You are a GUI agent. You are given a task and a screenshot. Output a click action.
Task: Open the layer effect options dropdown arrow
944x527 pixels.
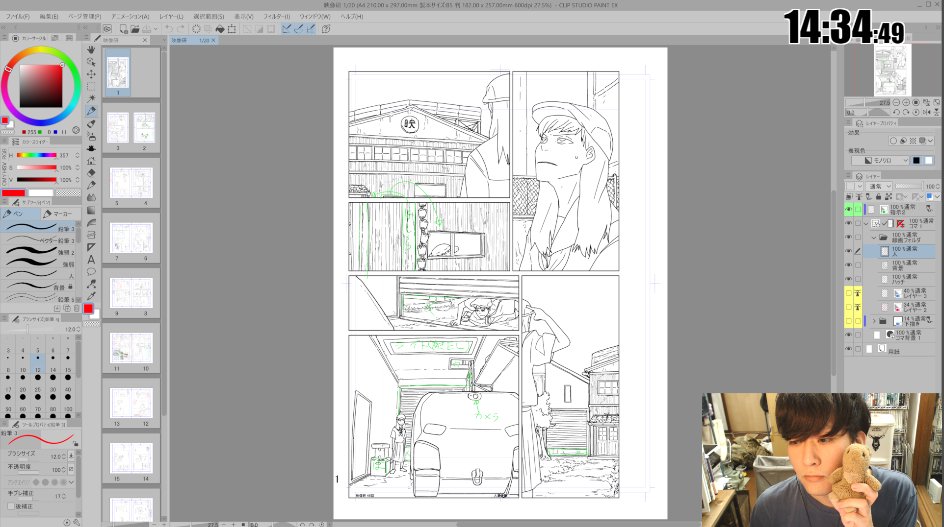click(x=930, y=140)
